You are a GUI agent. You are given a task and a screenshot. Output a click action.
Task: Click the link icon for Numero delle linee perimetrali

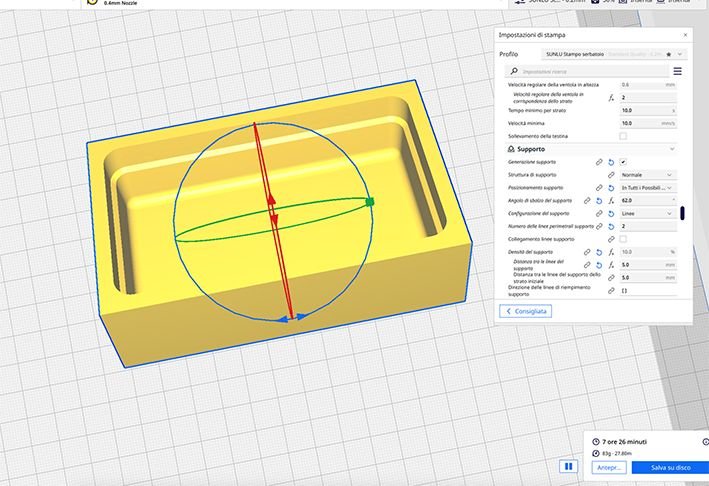[x=599, y=226]
